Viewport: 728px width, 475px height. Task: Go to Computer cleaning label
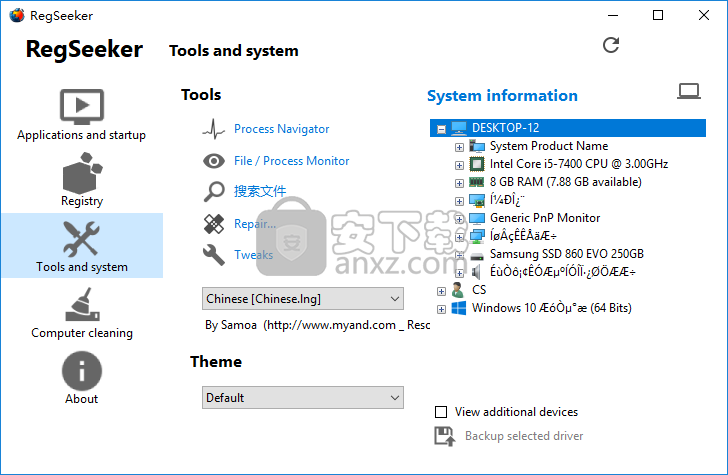click(x=82, y=333)
